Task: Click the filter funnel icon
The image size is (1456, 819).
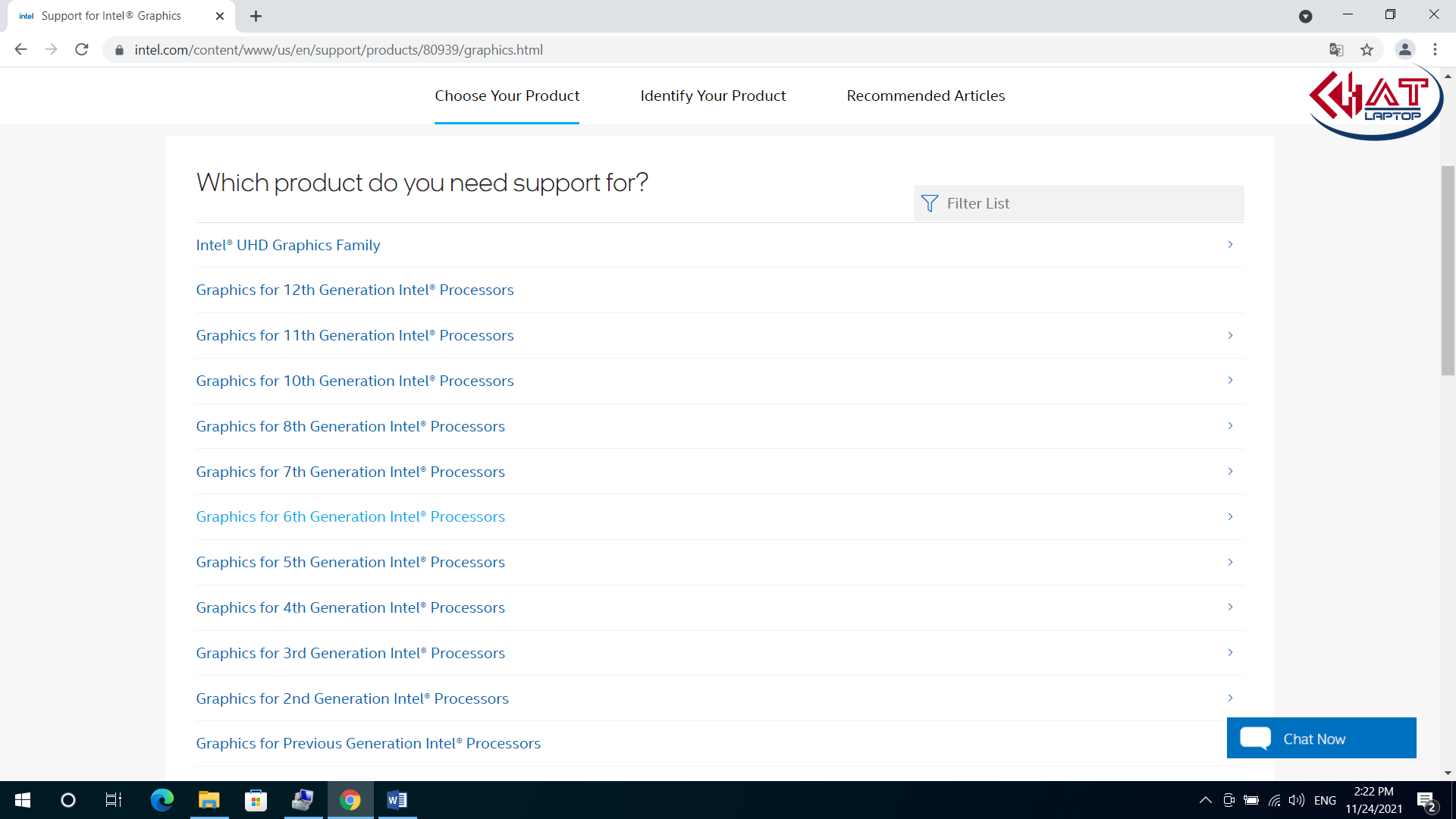Action: pos(929,203)
